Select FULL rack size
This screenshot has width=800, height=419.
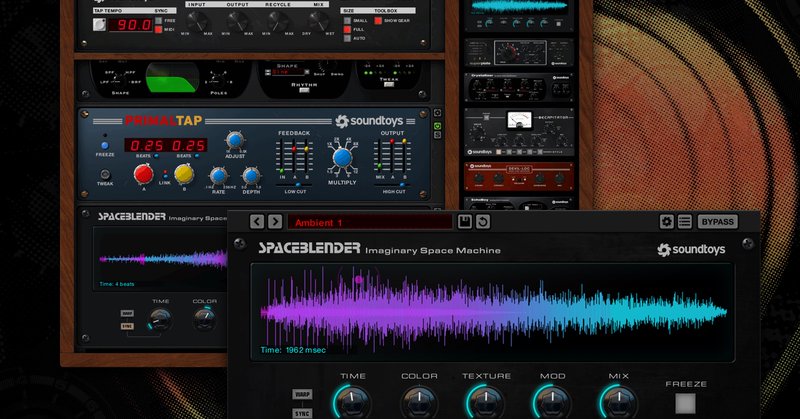point(347,30)
